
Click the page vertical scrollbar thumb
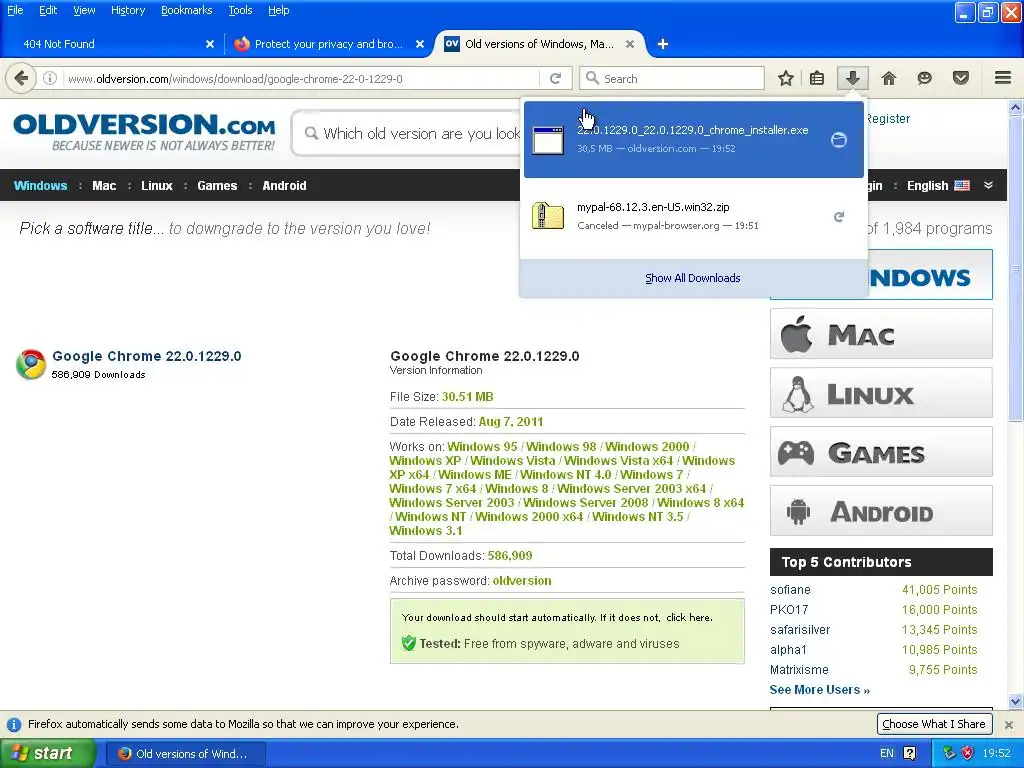click(x=1015, y=268)
